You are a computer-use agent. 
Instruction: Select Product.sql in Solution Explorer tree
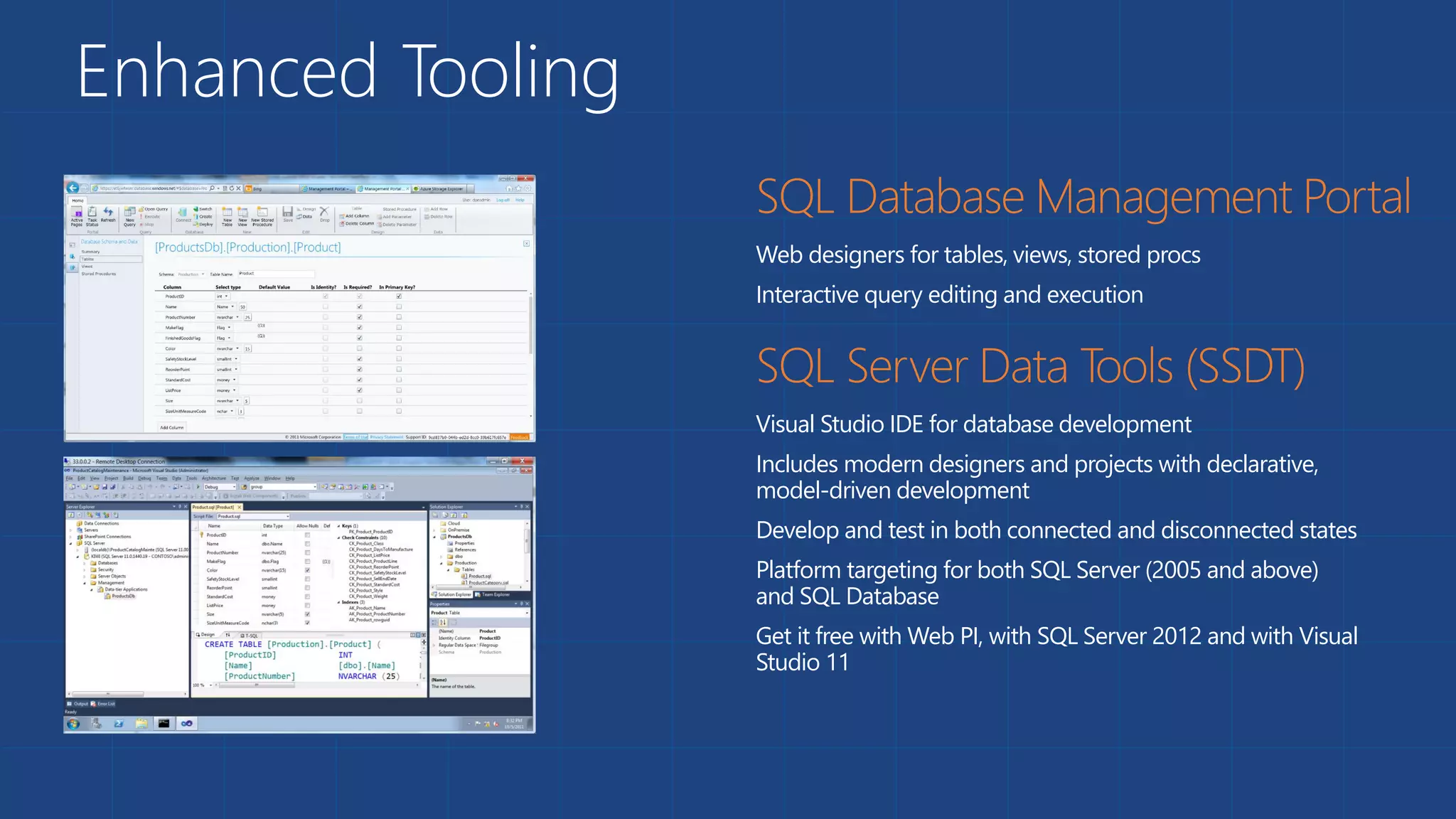(x=476, y=576)
